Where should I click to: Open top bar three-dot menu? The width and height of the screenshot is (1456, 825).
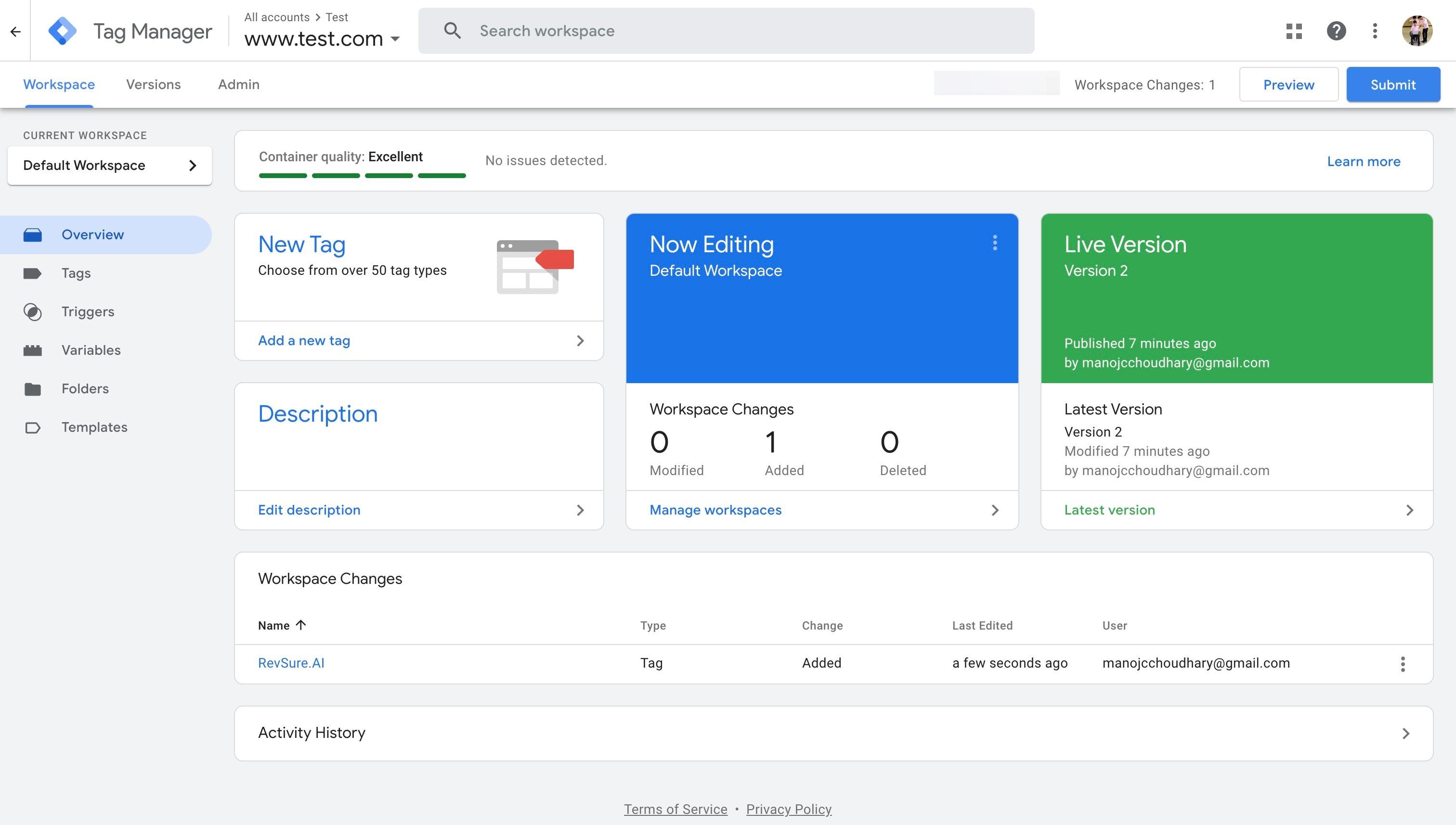(1375, 31)
